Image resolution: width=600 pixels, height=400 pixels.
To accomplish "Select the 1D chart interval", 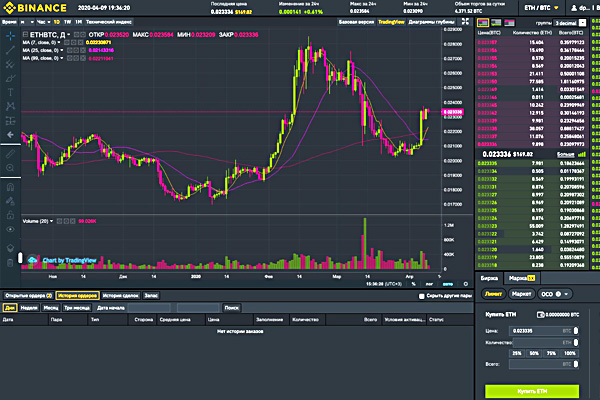I will (x=57, y=22).
